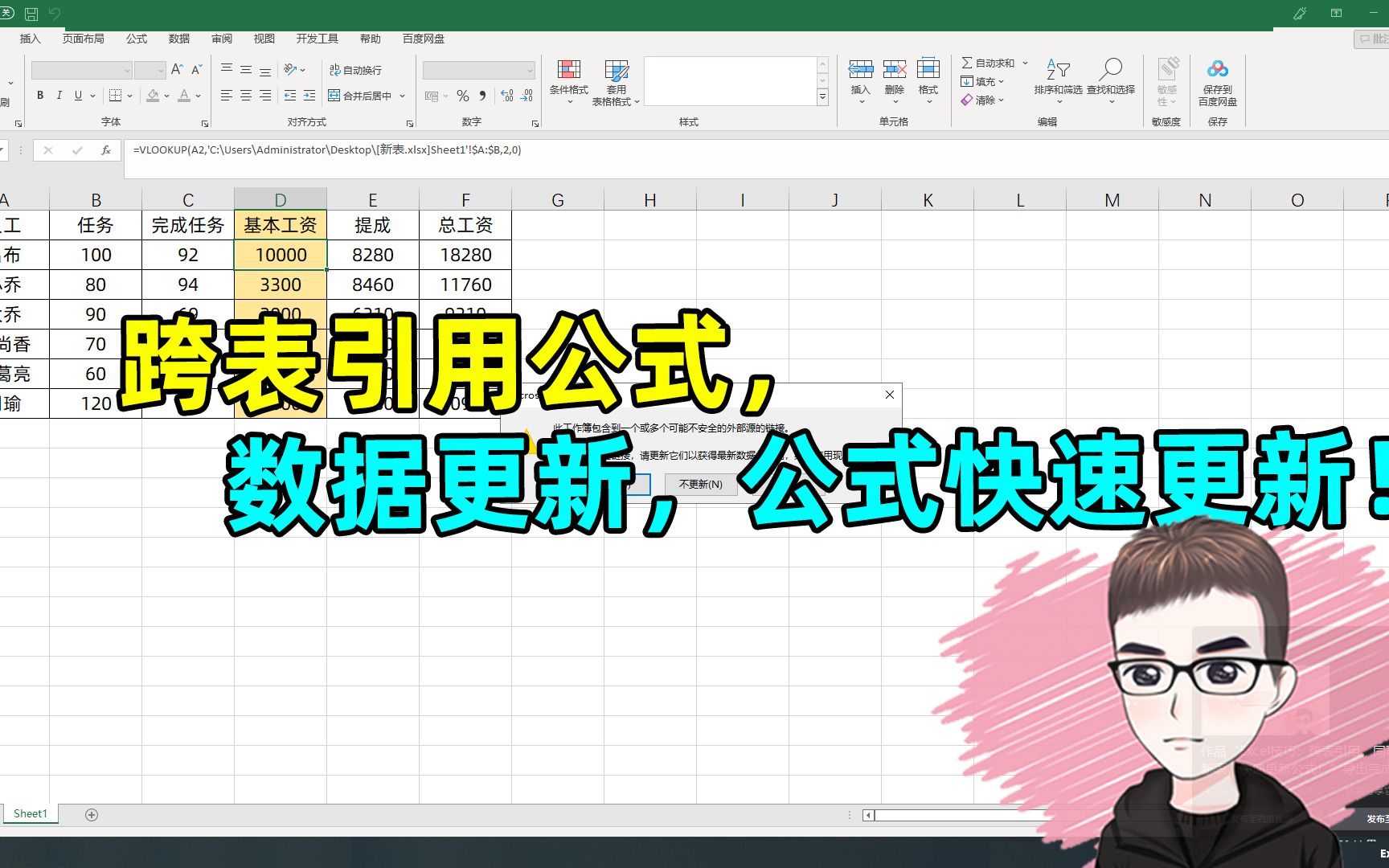
Task: Toggle middle vertical alignment
Action: pyautogui.click(x=246, y=70)
